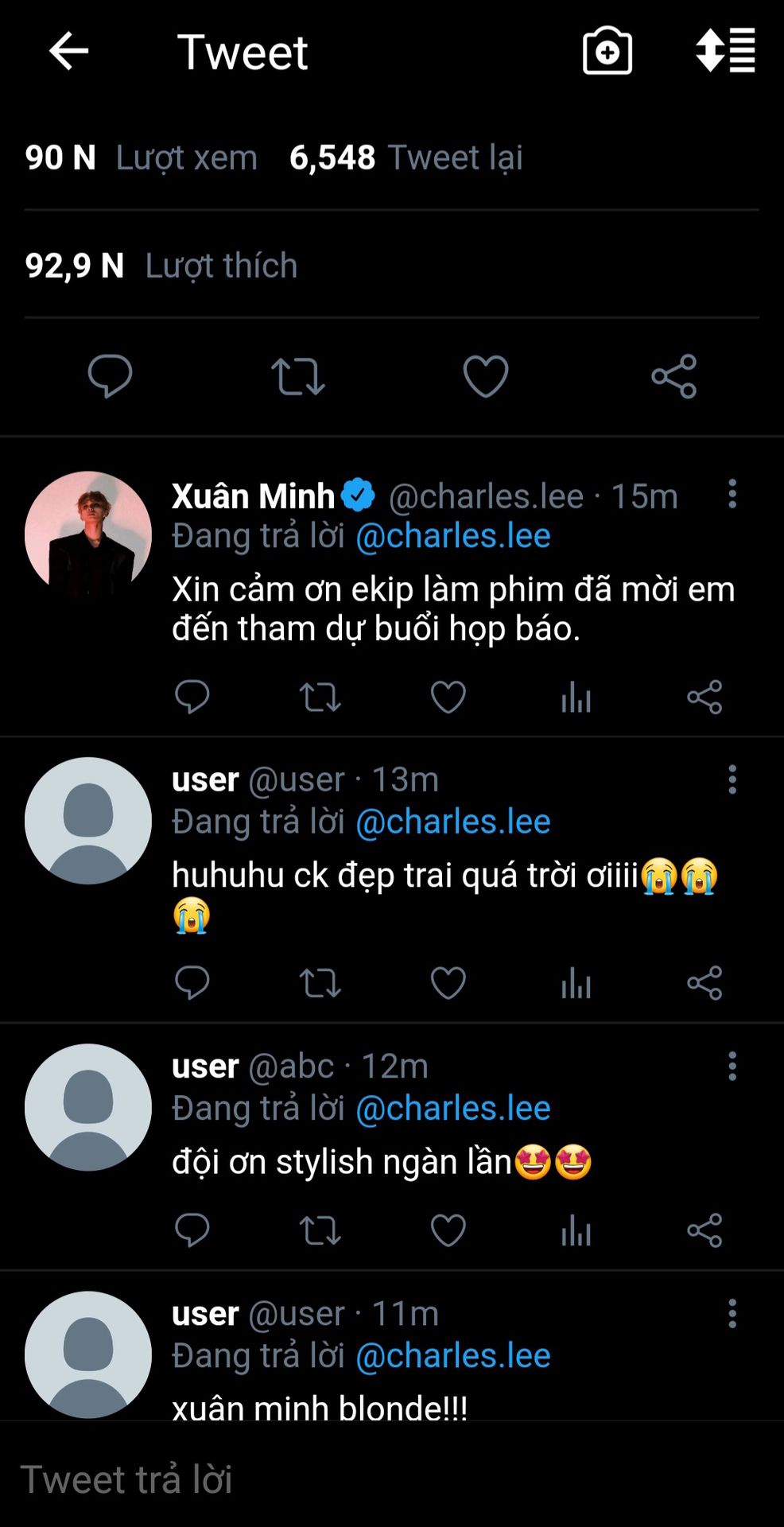Tap the back arrow in header
This screenshot has width=784, height=1527.
click(x=68, y=52)
